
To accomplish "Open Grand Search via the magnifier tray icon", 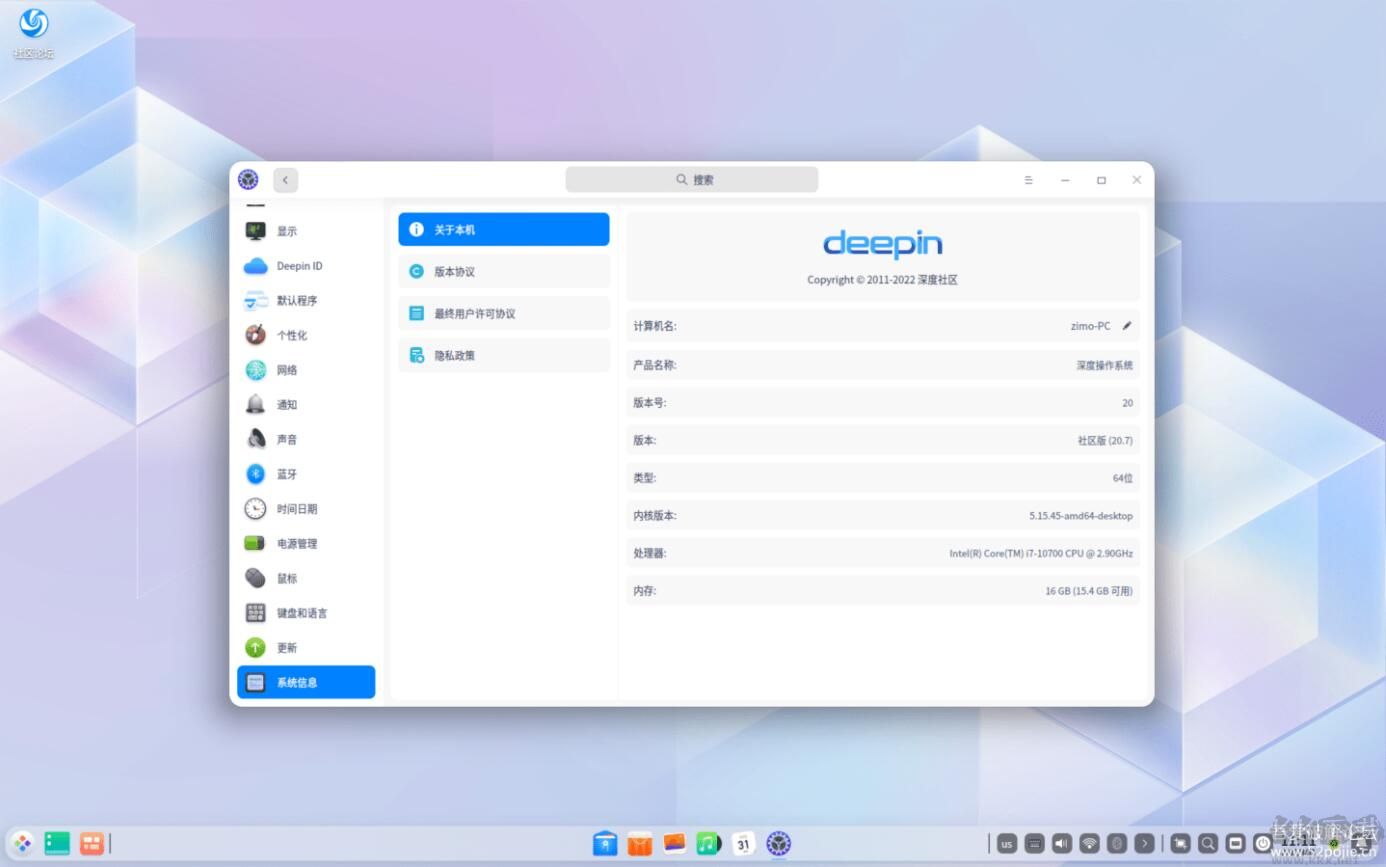I will tap(1208, 843).
